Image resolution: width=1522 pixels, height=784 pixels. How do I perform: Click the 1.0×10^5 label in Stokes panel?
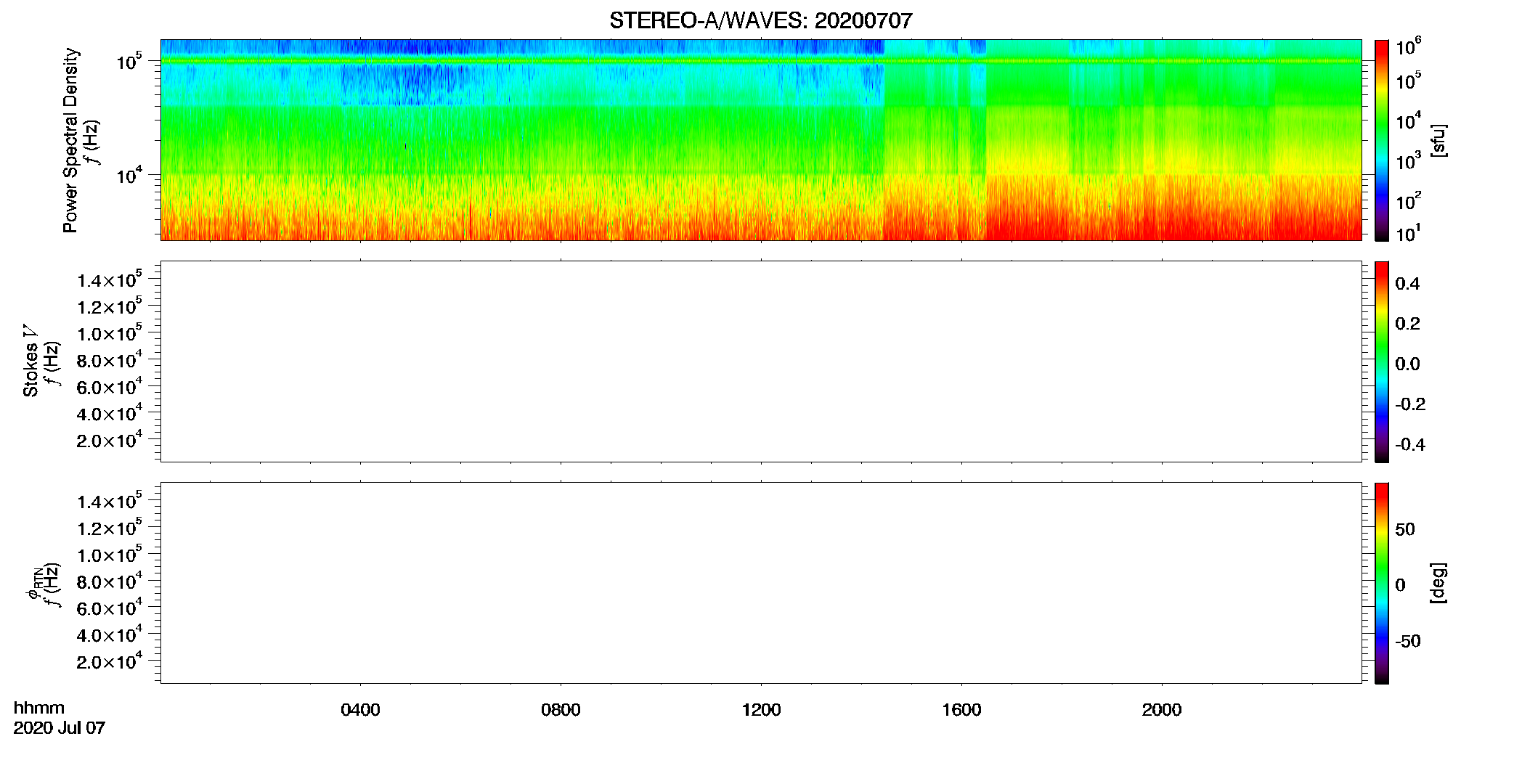click(110, 332)
